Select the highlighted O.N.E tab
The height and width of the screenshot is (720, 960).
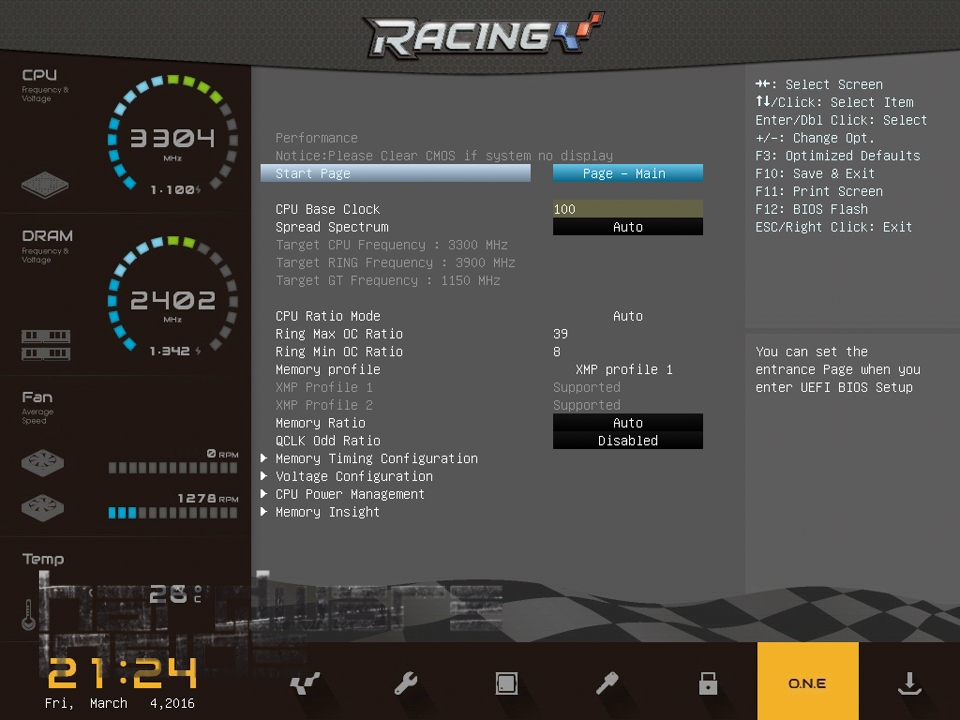tap(808, 681)
